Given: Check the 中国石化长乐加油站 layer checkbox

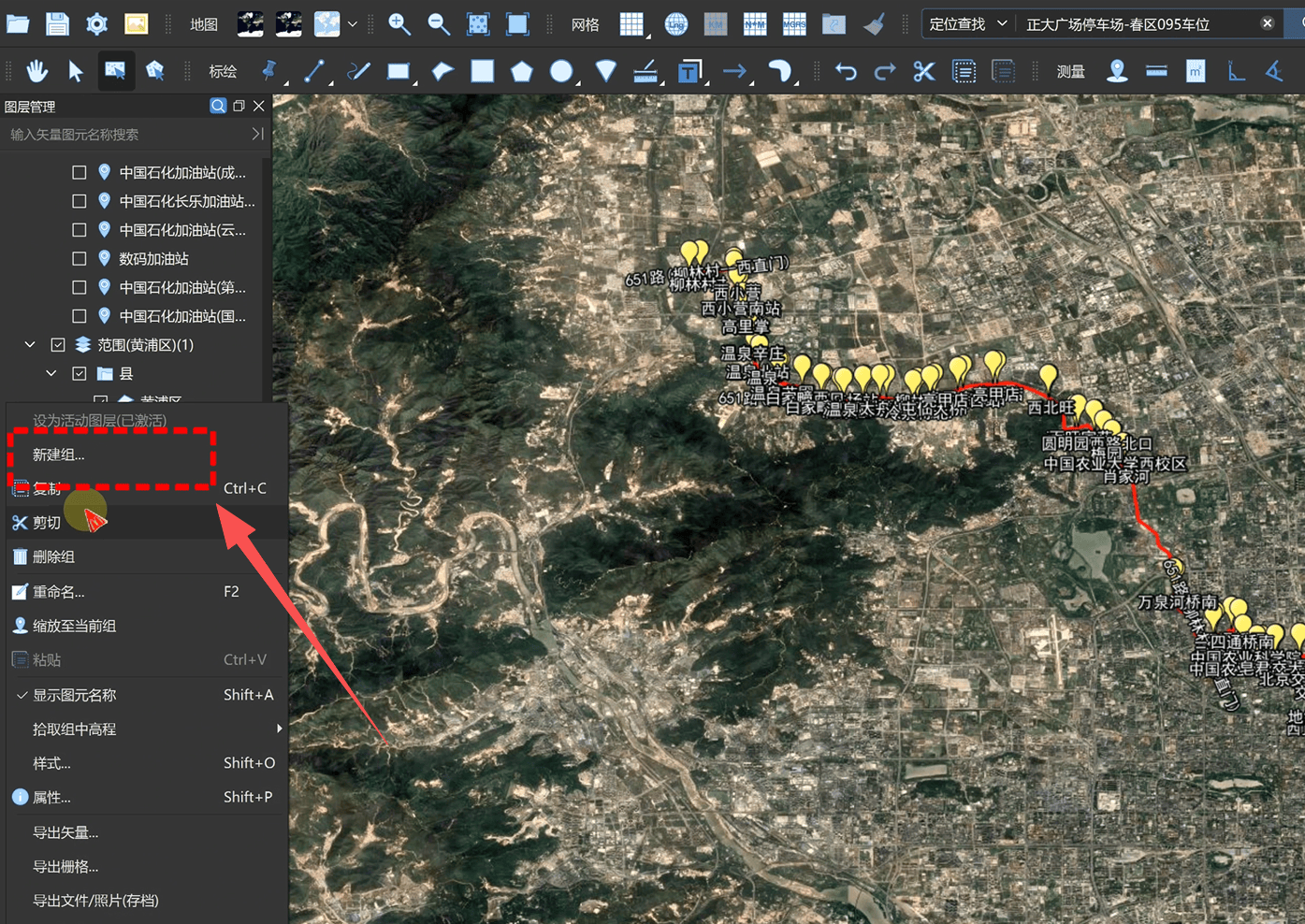Looking at the screenshot, I should [x=80, y=201].
